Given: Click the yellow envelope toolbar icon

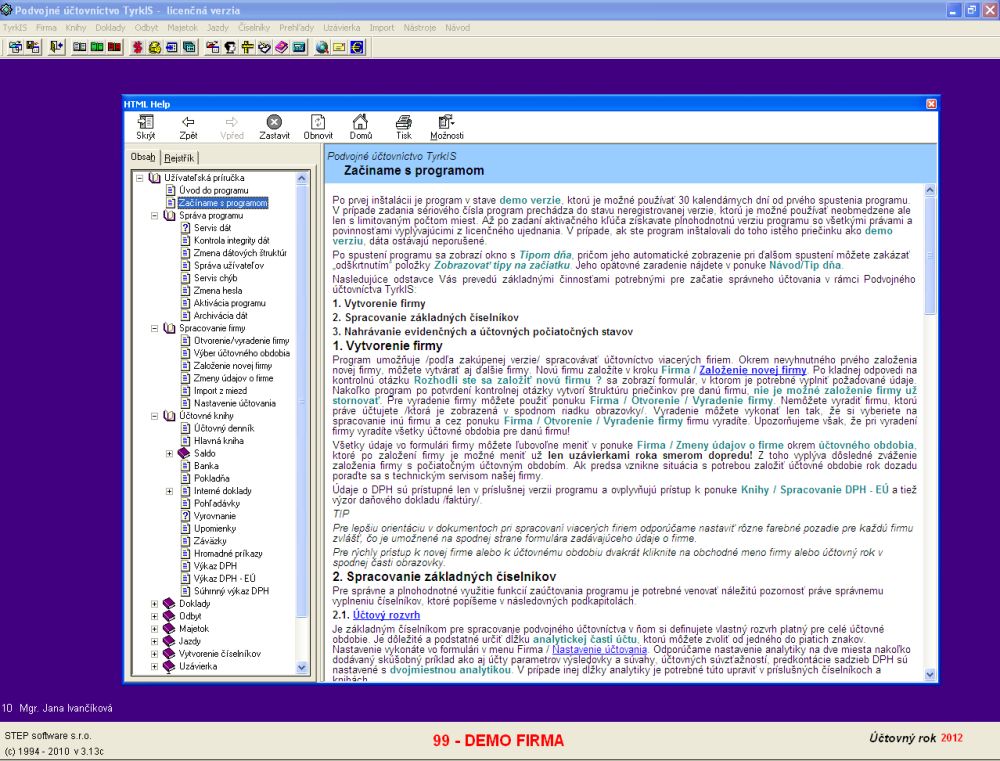Looking at the screenshot, I should point(339,47).
